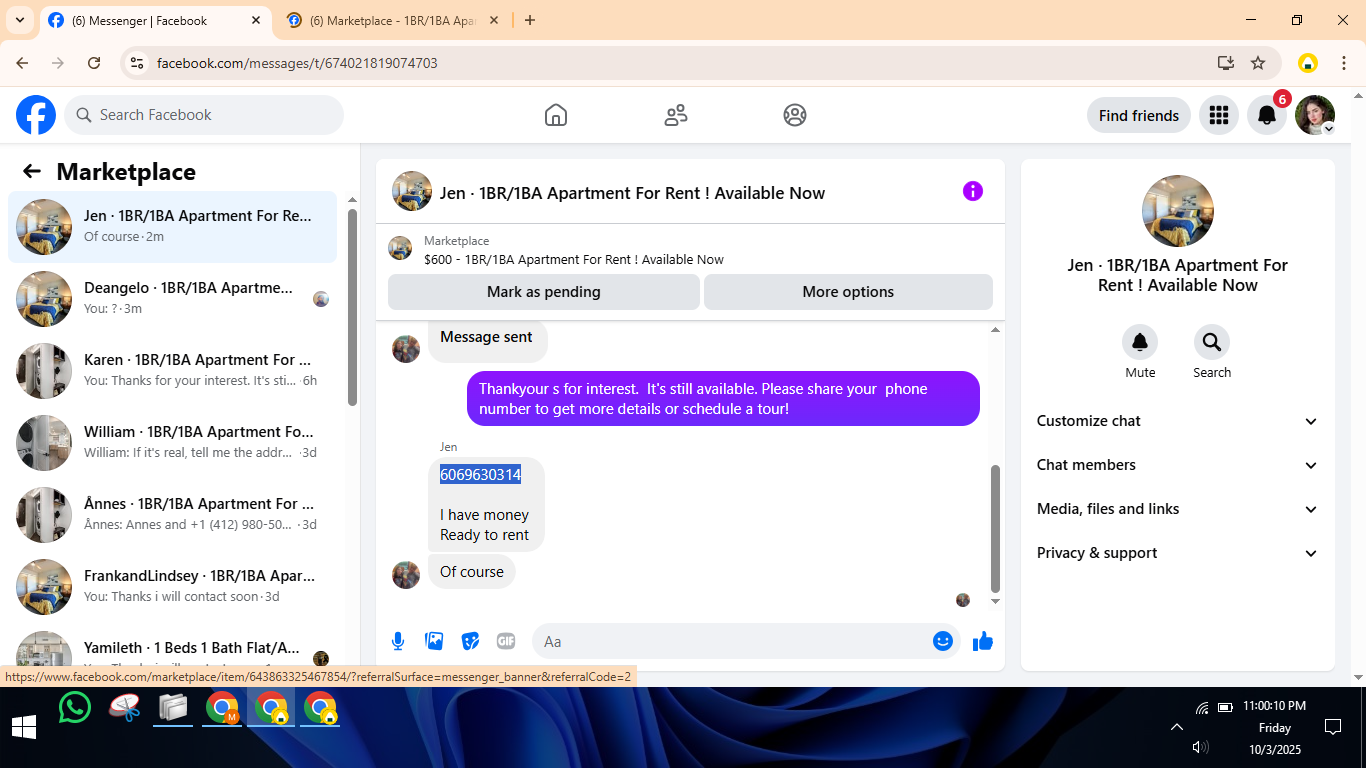This screenshot has width=1366, height=768.
Task: Choose a GIF icon
Action: (x=506, y=641)
